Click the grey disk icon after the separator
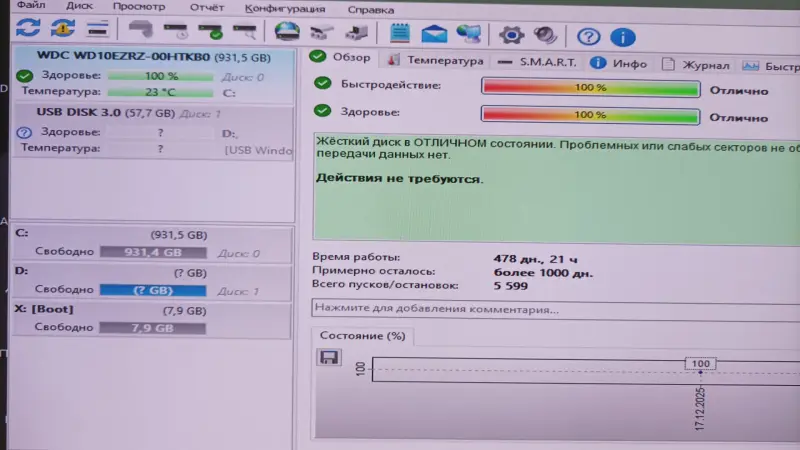800x450 pixels. 141,29
